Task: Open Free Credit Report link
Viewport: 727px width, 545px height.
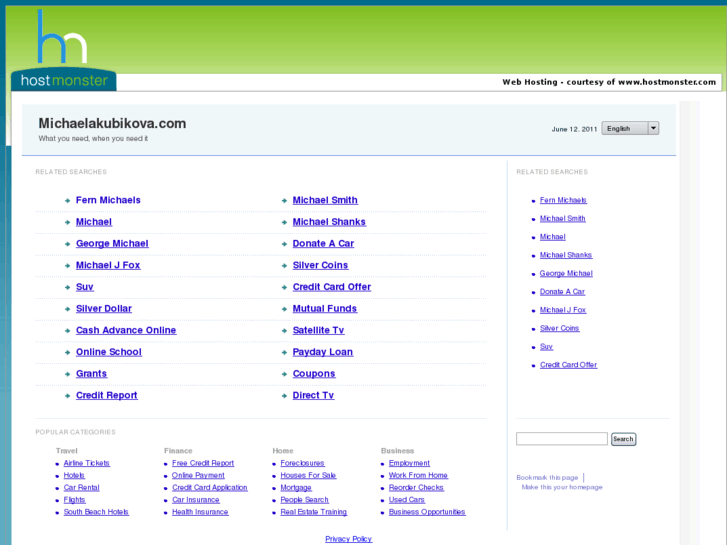Action: (x=203, y=463)
